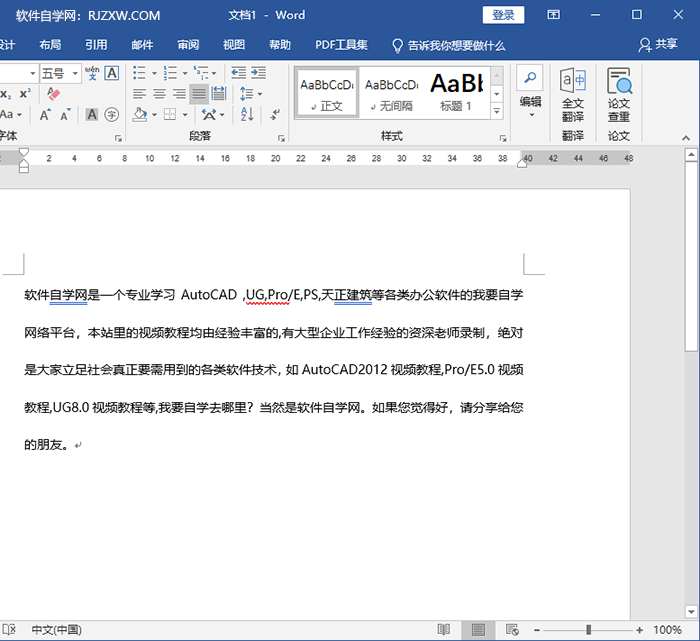
Task: Toggle show paragraph marks
Action: point(275,115)
